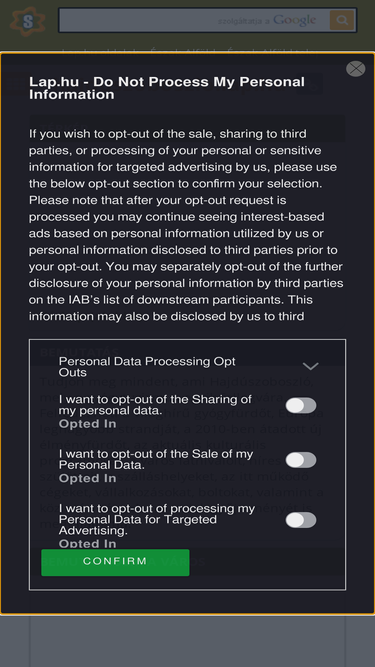375x667 pixels.
Task: Click the Google logo in search bar
Action: click(294, 20)
